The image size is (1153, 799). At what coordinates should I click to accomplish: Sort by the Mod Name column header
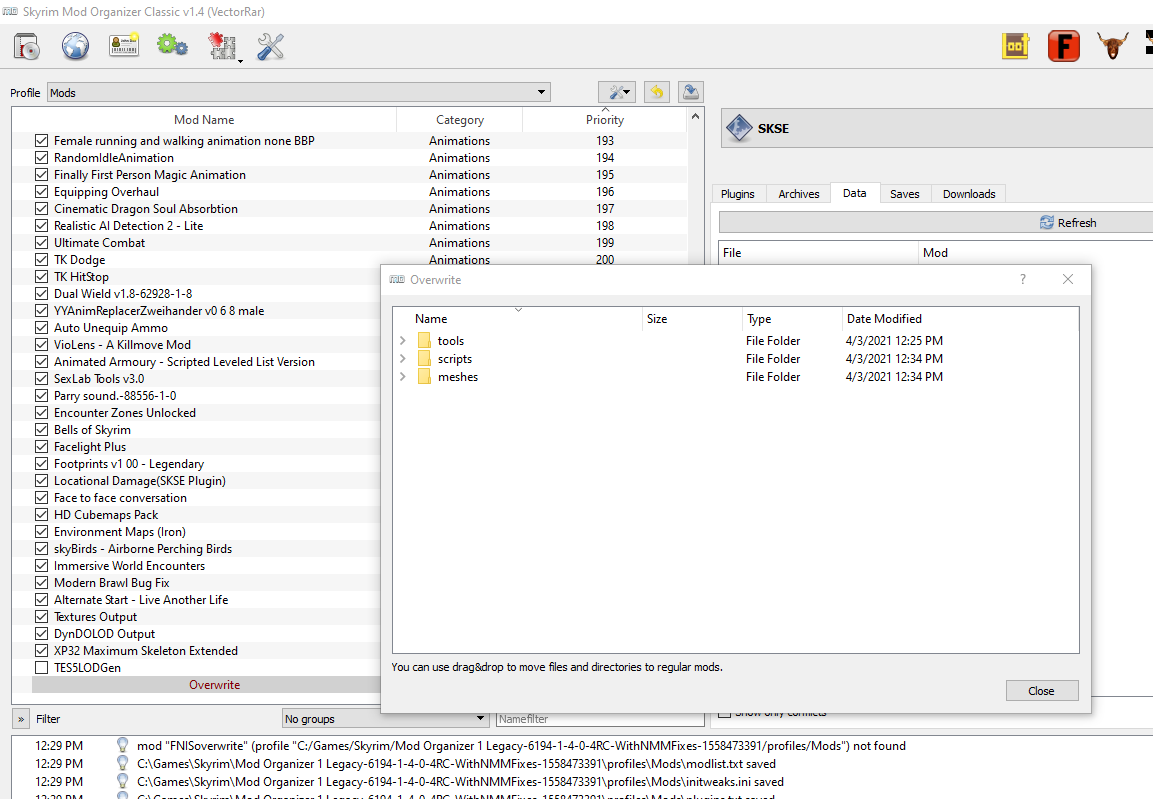click(204, 119)
